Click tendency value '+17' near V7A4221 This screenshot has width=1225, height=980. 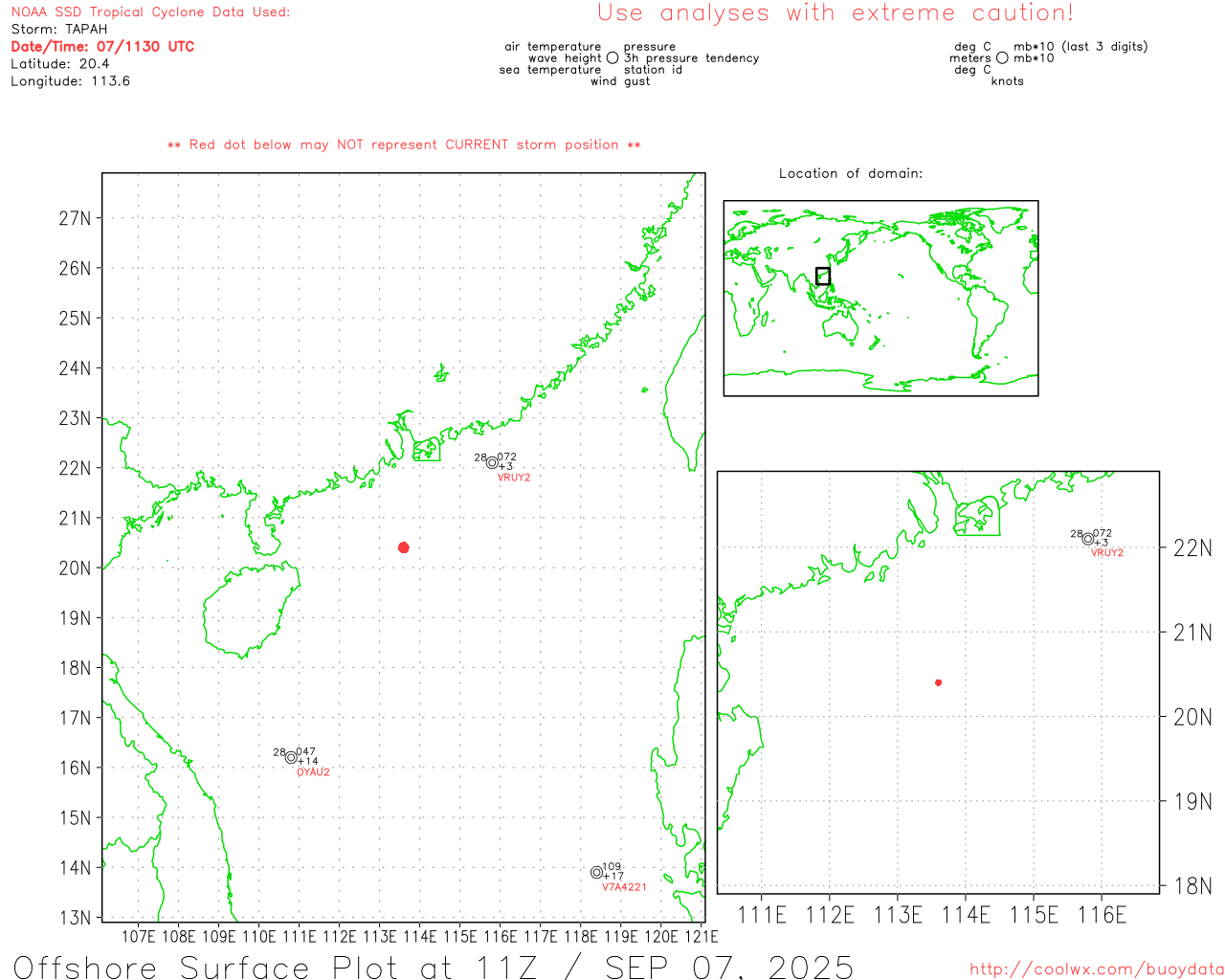[613, 877]
